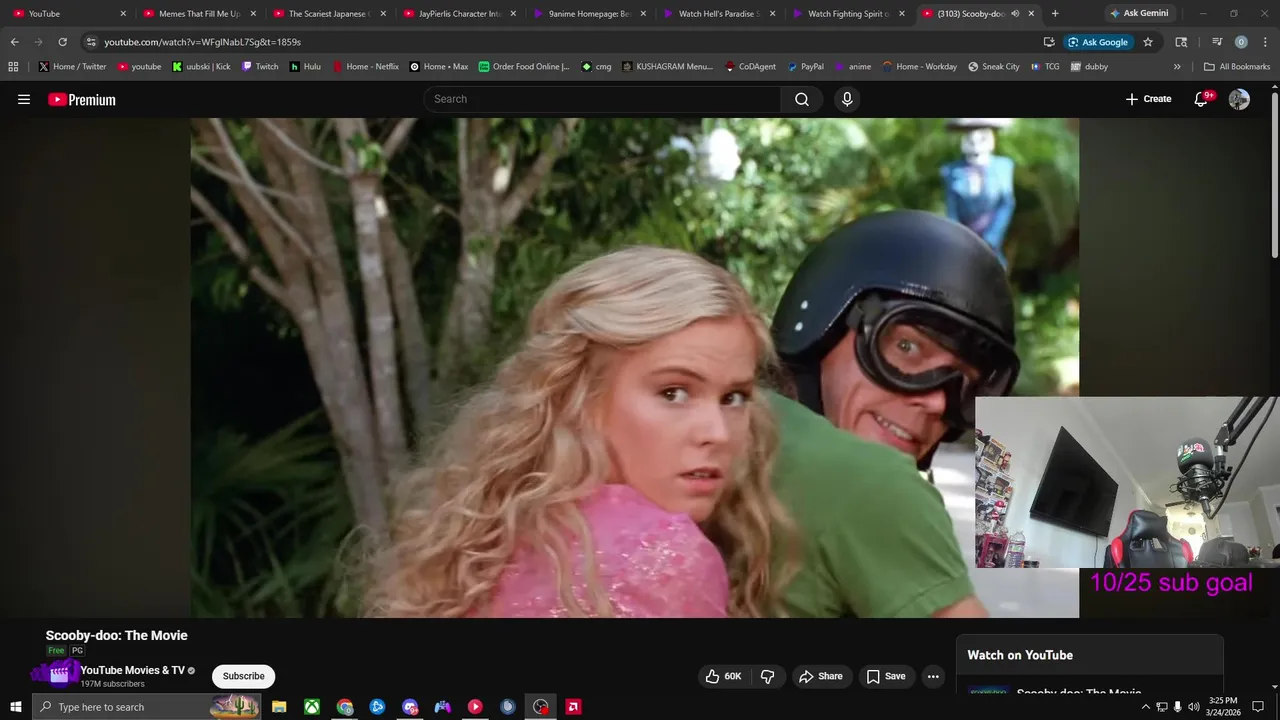Open Windows Start menu
1280x720 pixels.
pyautogui.click(x=15, y=707)
